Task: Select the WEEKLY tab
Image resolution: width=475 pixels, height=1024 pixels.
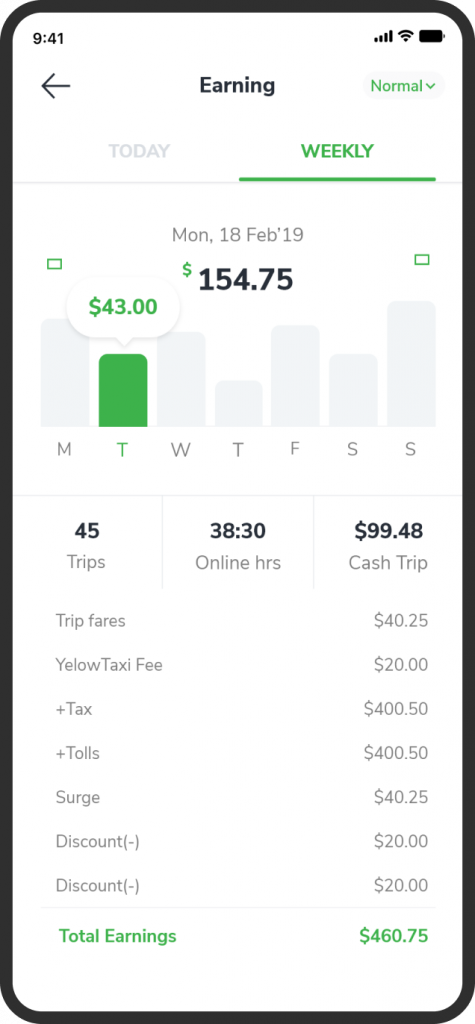Action: (337, 152)
